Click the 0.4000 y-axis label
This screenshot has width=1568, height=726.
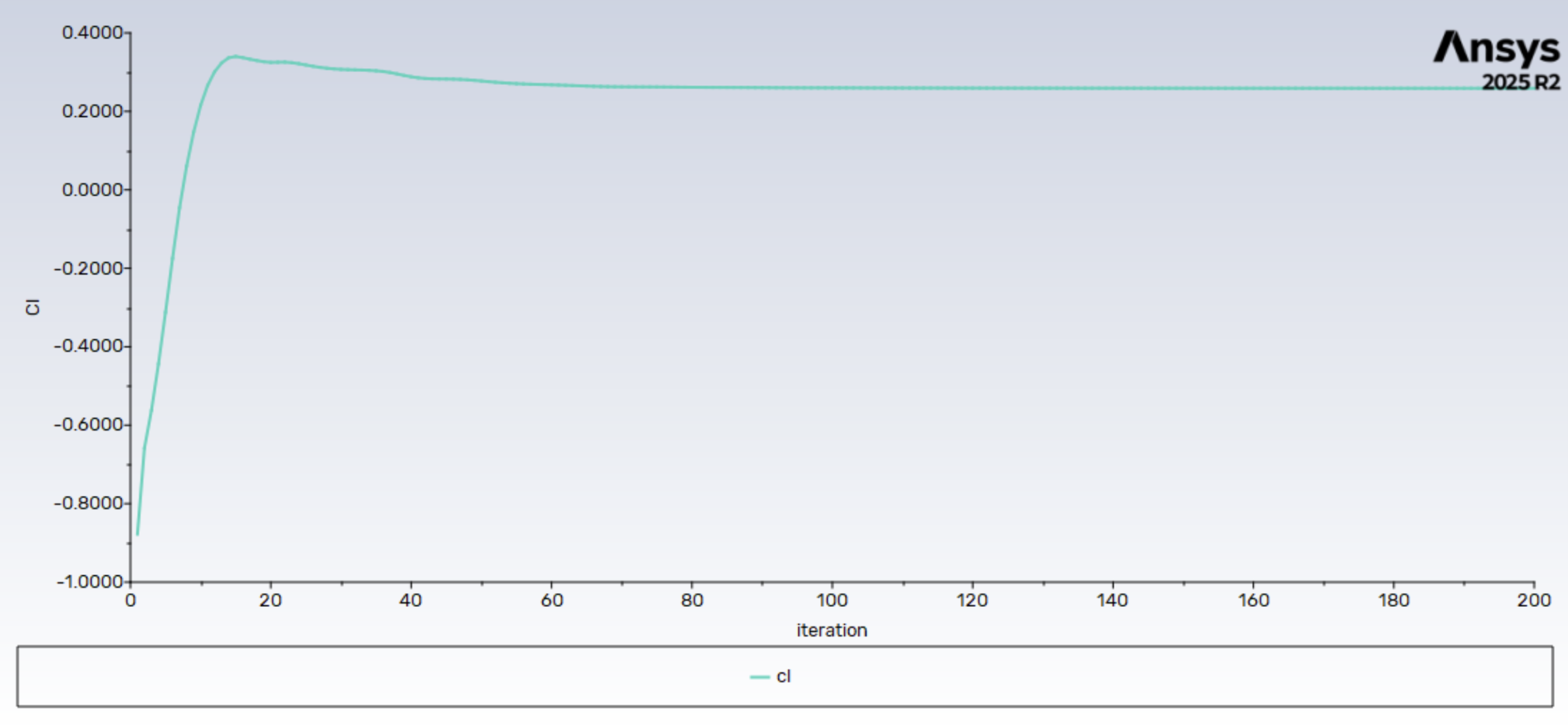(x=93, y=33)
